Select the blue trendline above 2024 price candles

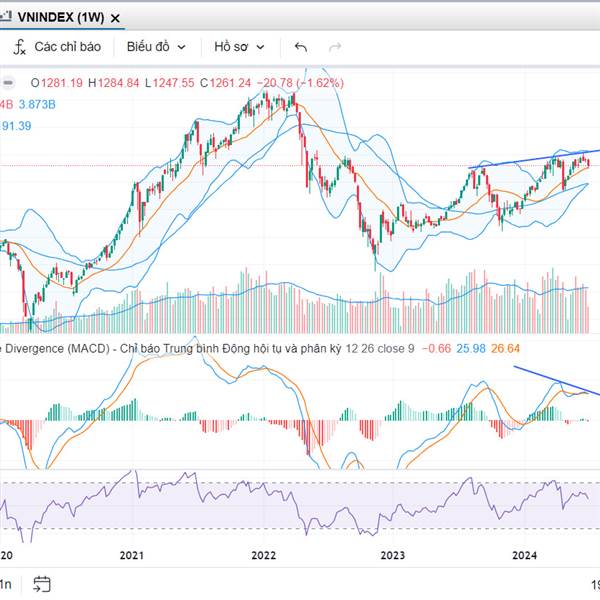[x=535, y=159]
